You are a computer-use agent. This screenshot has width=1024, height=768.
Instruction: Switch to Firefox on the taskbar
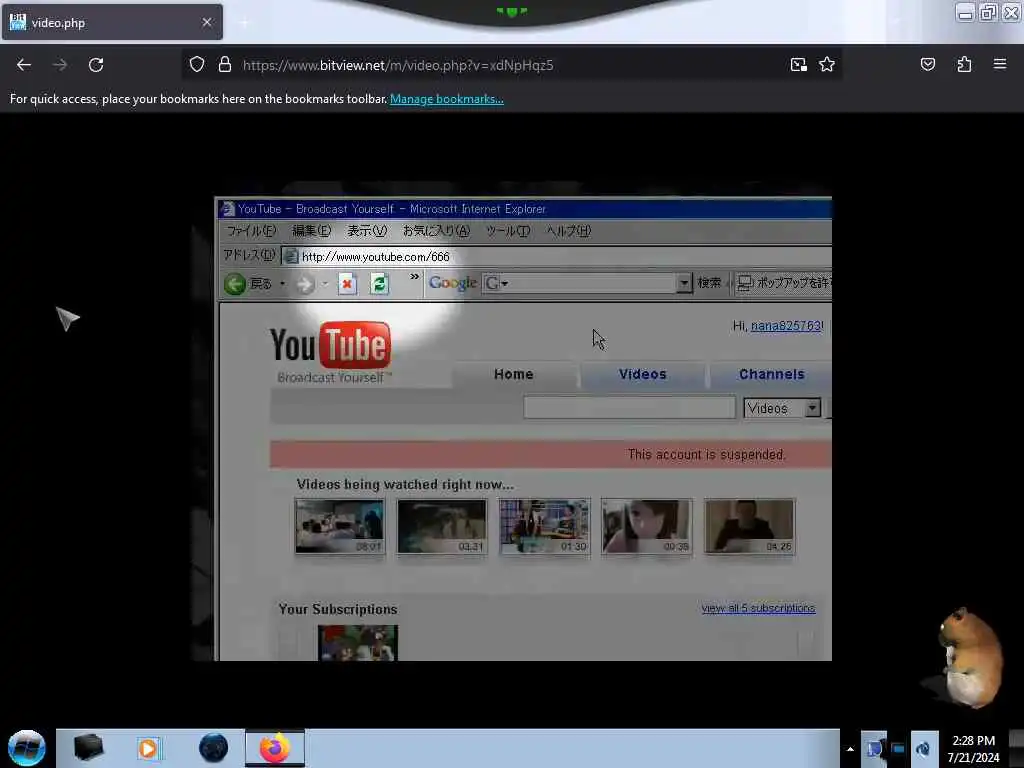(275, 748)
